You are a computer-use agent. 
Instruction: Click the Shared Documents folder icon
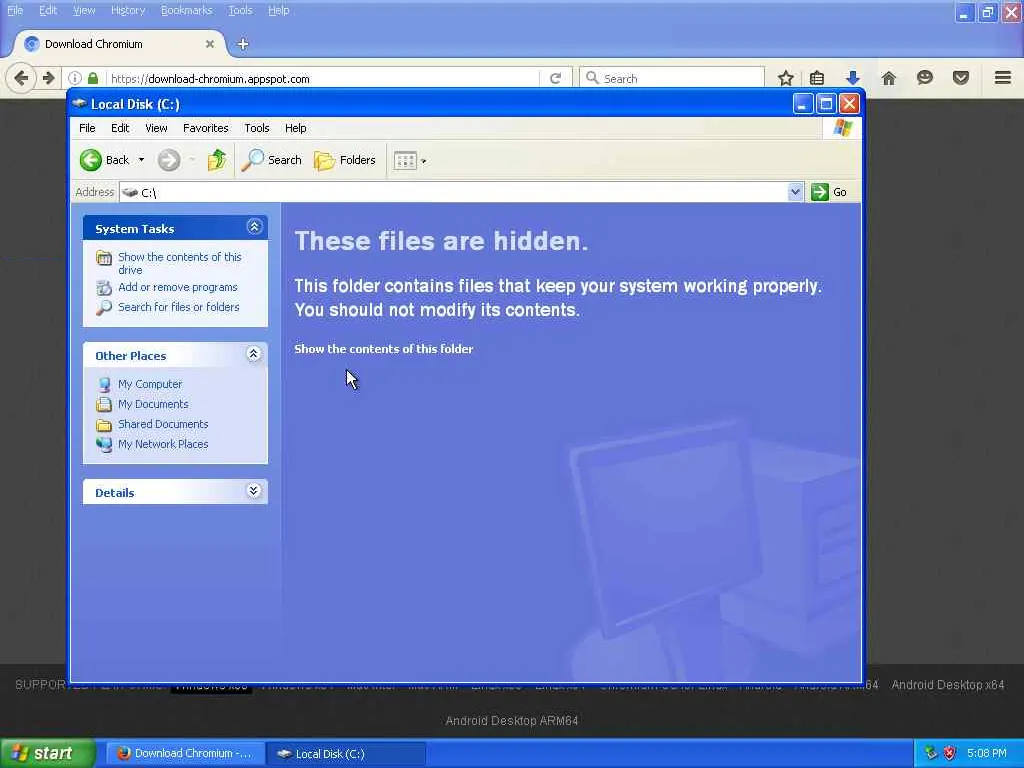point(104,424)
